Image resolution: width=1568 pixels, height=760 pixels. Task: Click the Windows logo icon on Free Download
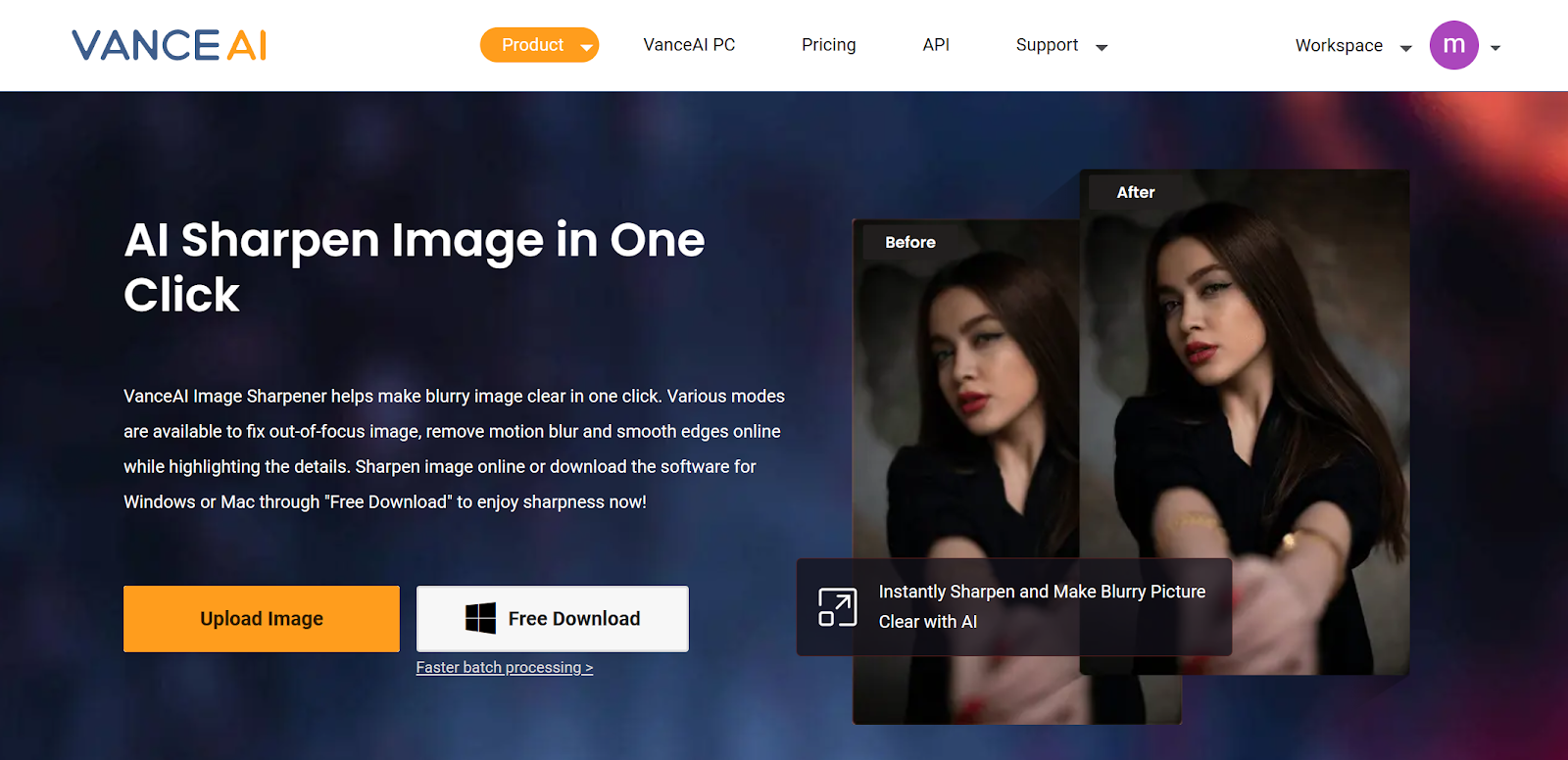480,618
